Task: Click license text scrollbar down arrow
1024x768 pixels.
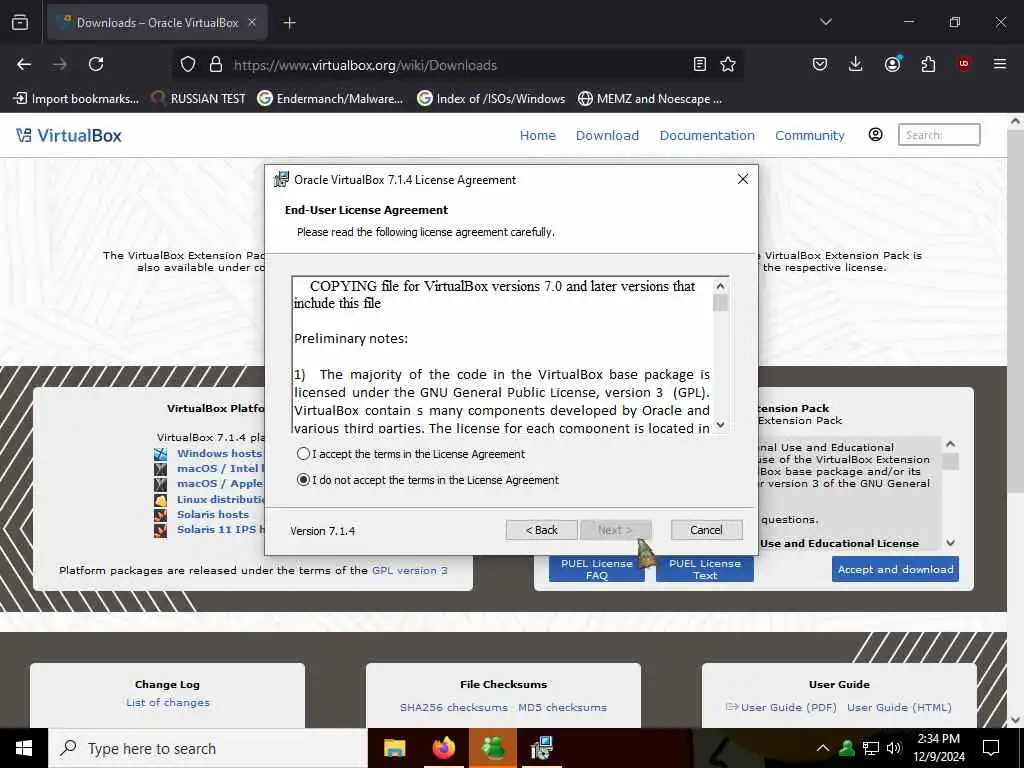Action: pyautogui.click(x=720, y=424)
